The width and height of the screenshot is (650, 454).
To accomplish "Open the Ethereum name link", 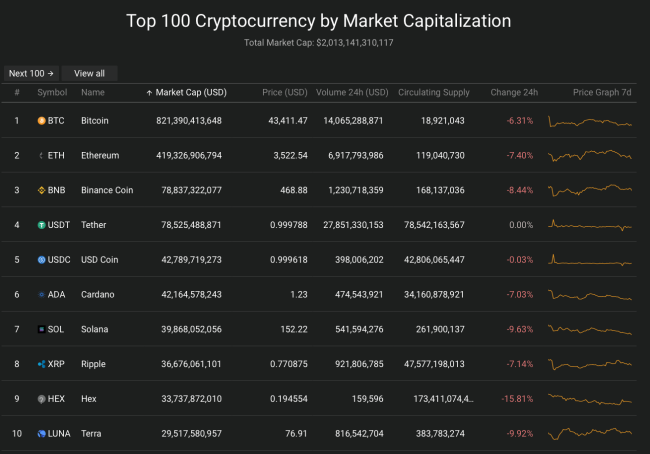I will [x=100, y=155].
